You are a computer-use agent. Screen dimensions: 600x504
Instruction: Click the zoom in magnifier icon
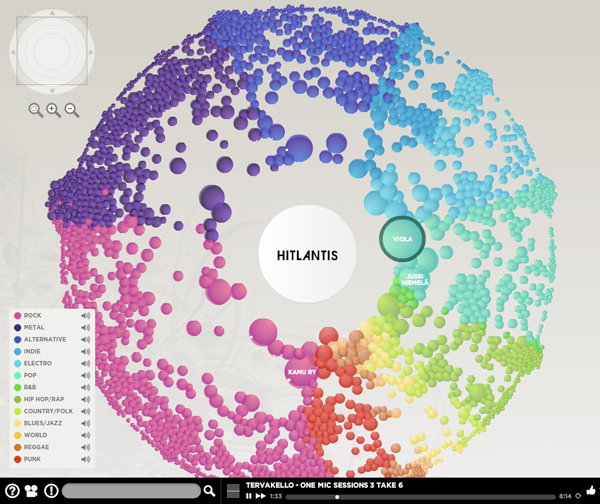click(54, 110)
